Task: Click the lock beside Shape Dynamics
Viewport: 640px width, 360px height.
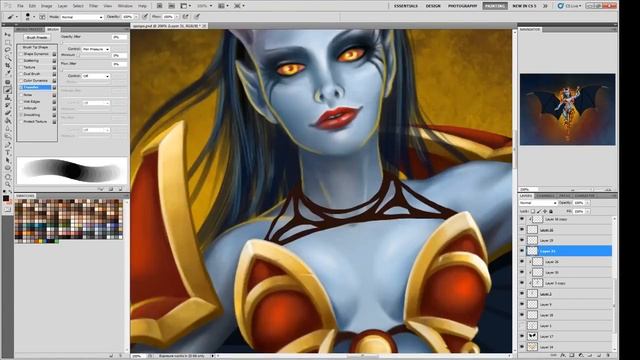Action: click(54, 54)
